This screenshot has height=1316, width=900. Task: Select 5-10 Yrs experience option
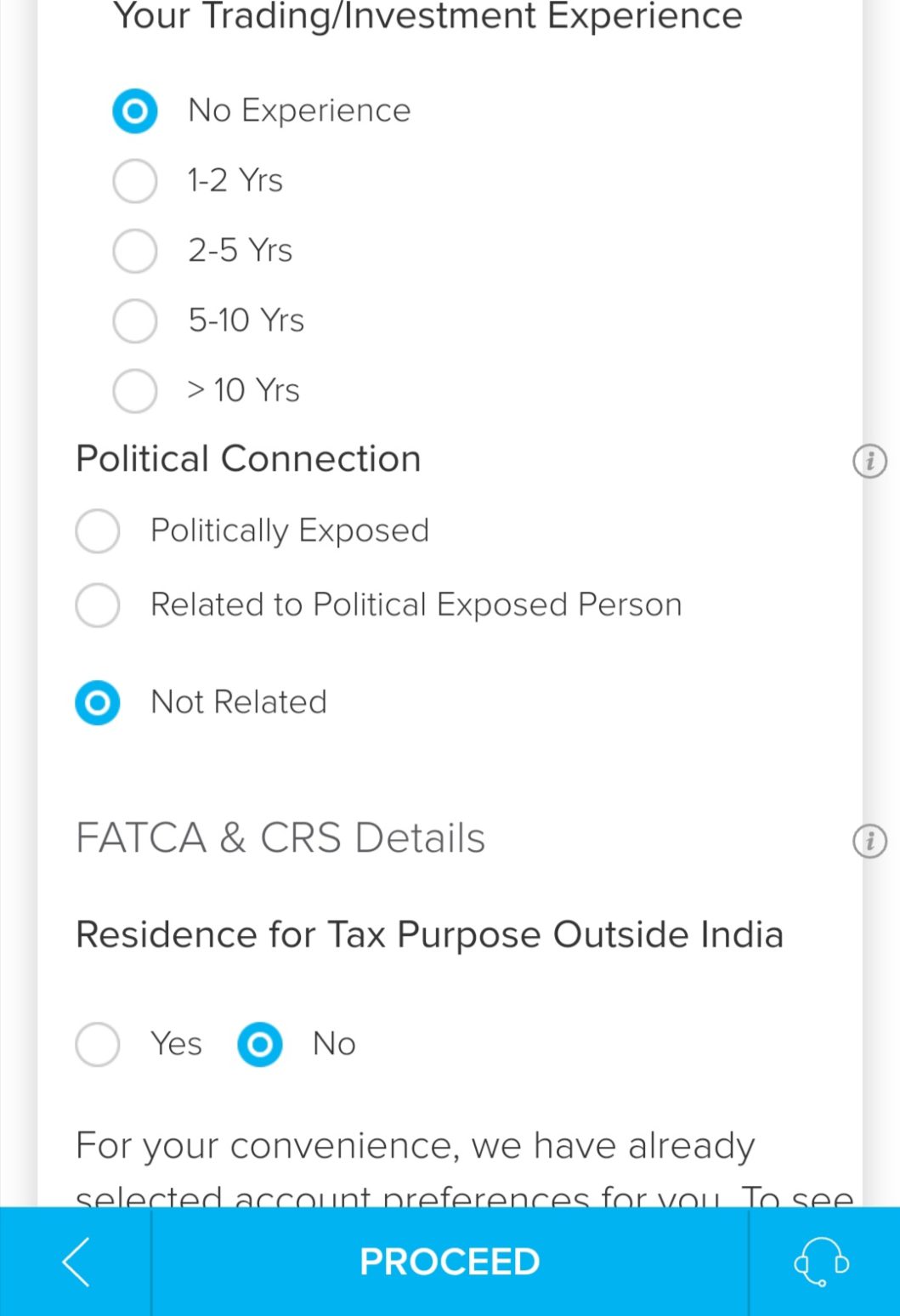click(135, 320)
